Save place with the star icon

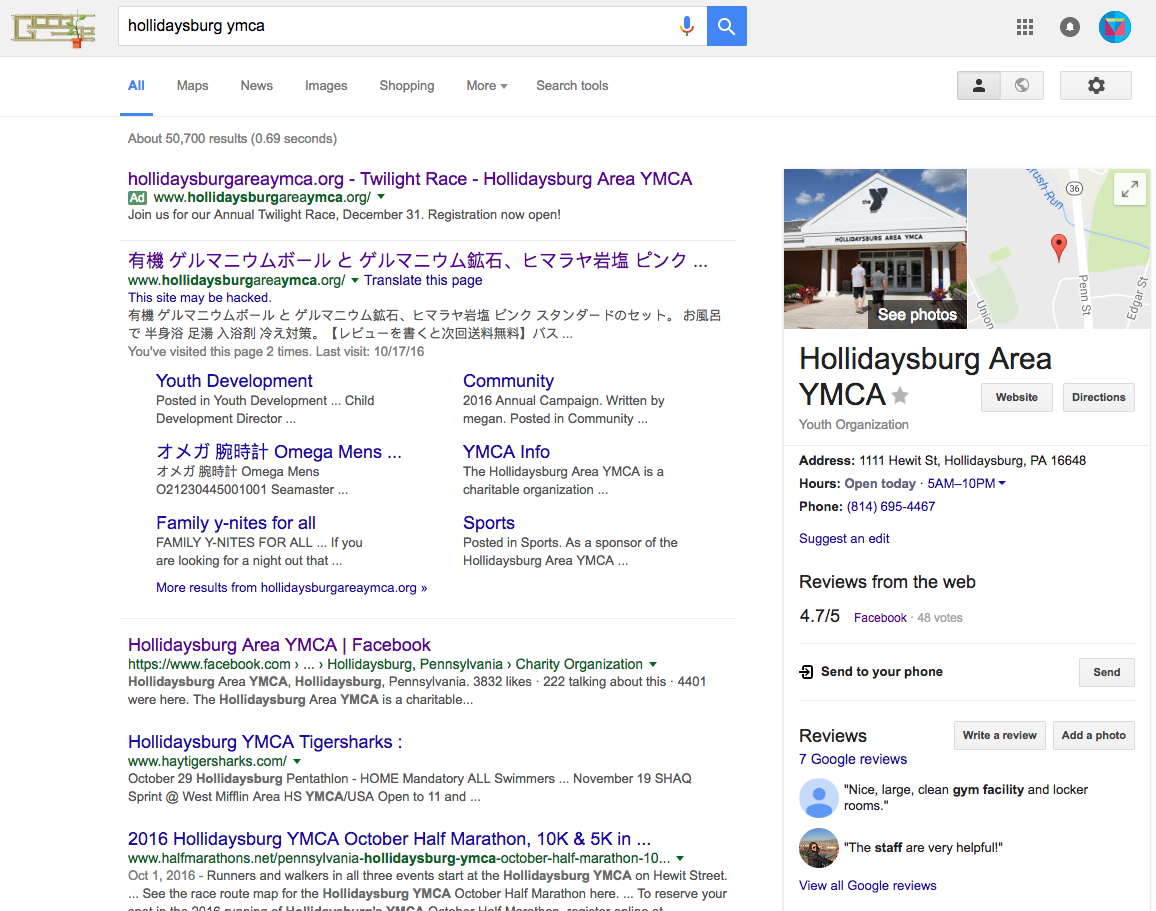click(900, 395)
